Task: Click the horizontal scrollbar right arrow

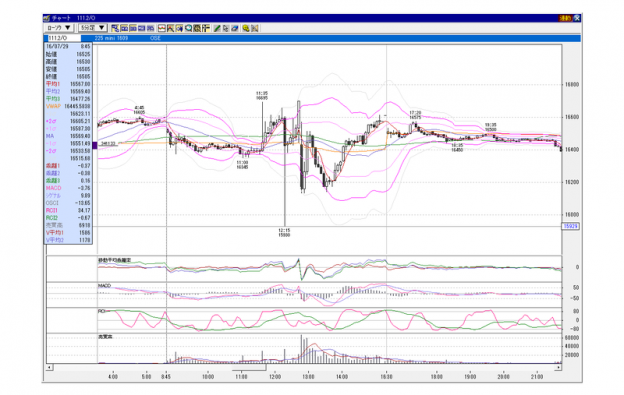Action: tap(558, 367)
